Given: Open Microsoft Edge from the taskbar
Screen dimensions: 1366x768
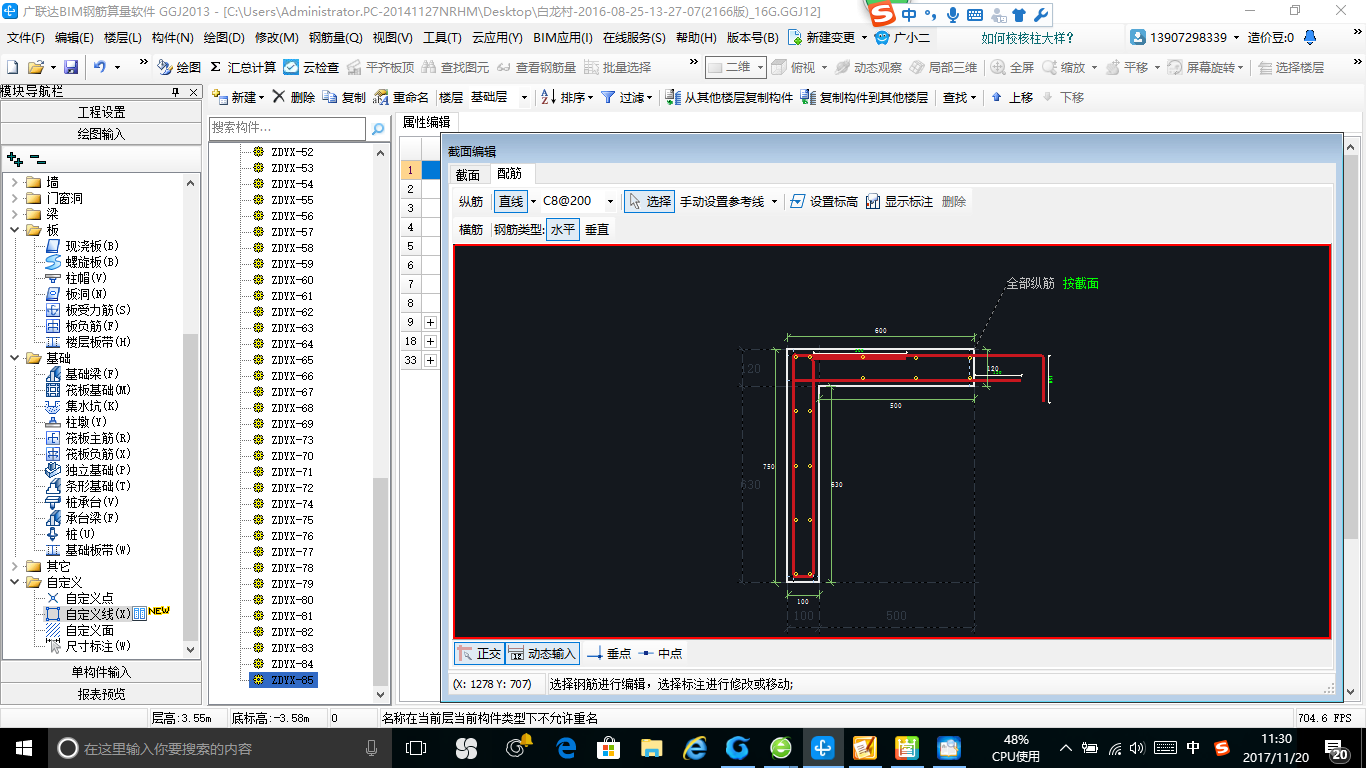Looking at the screenshot, I should (566, 747).
